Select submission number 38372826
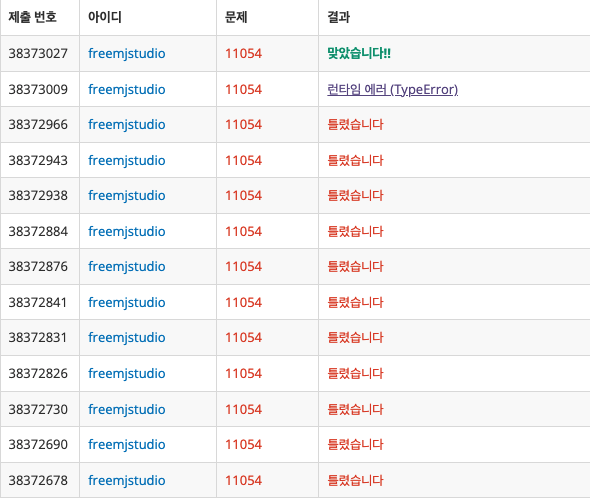Image resolution: width=590 pixels, height=503 pixels. pyautogui.click(x=38, y=374)
